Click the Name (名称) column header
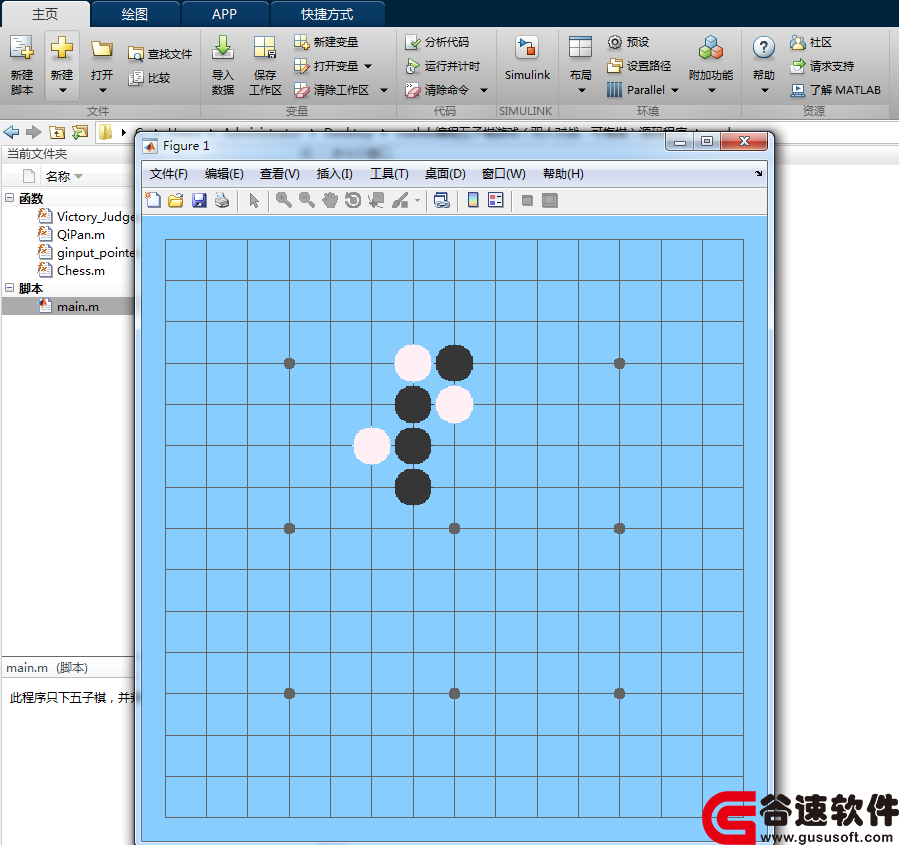 [58, 177]
